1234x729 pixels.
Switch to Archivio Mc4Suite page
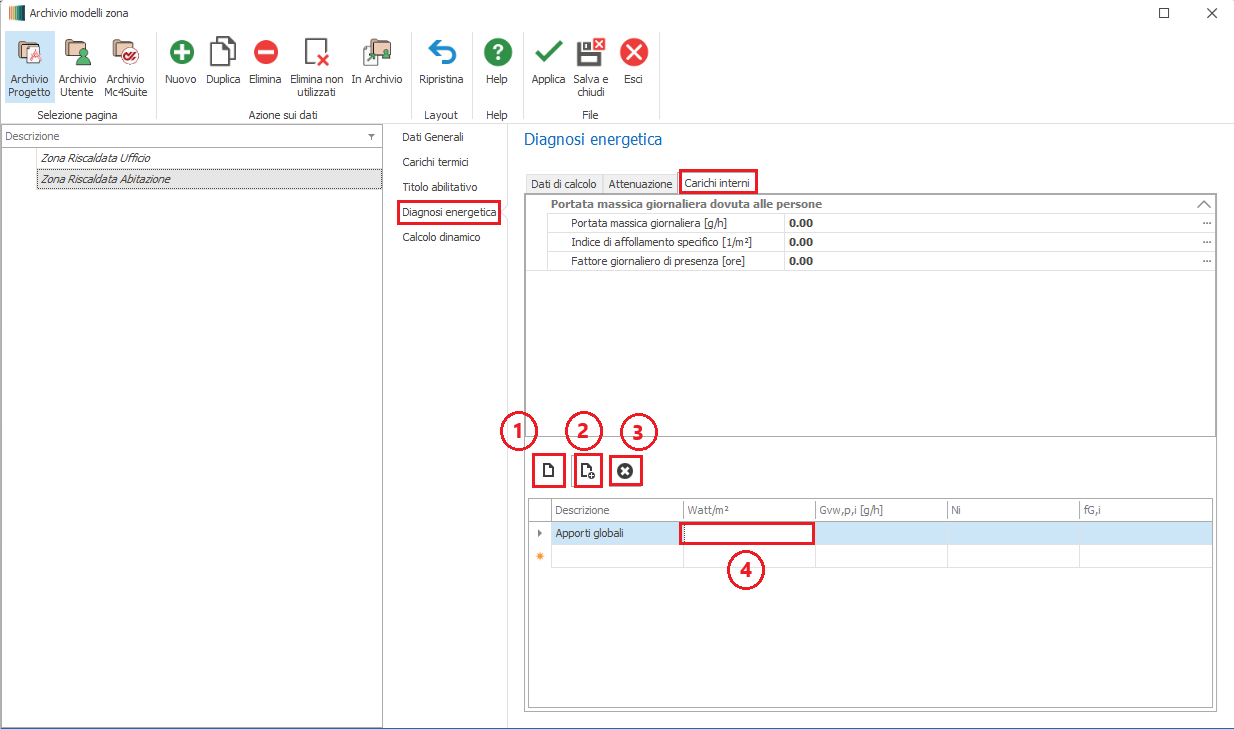pos(125,66)
